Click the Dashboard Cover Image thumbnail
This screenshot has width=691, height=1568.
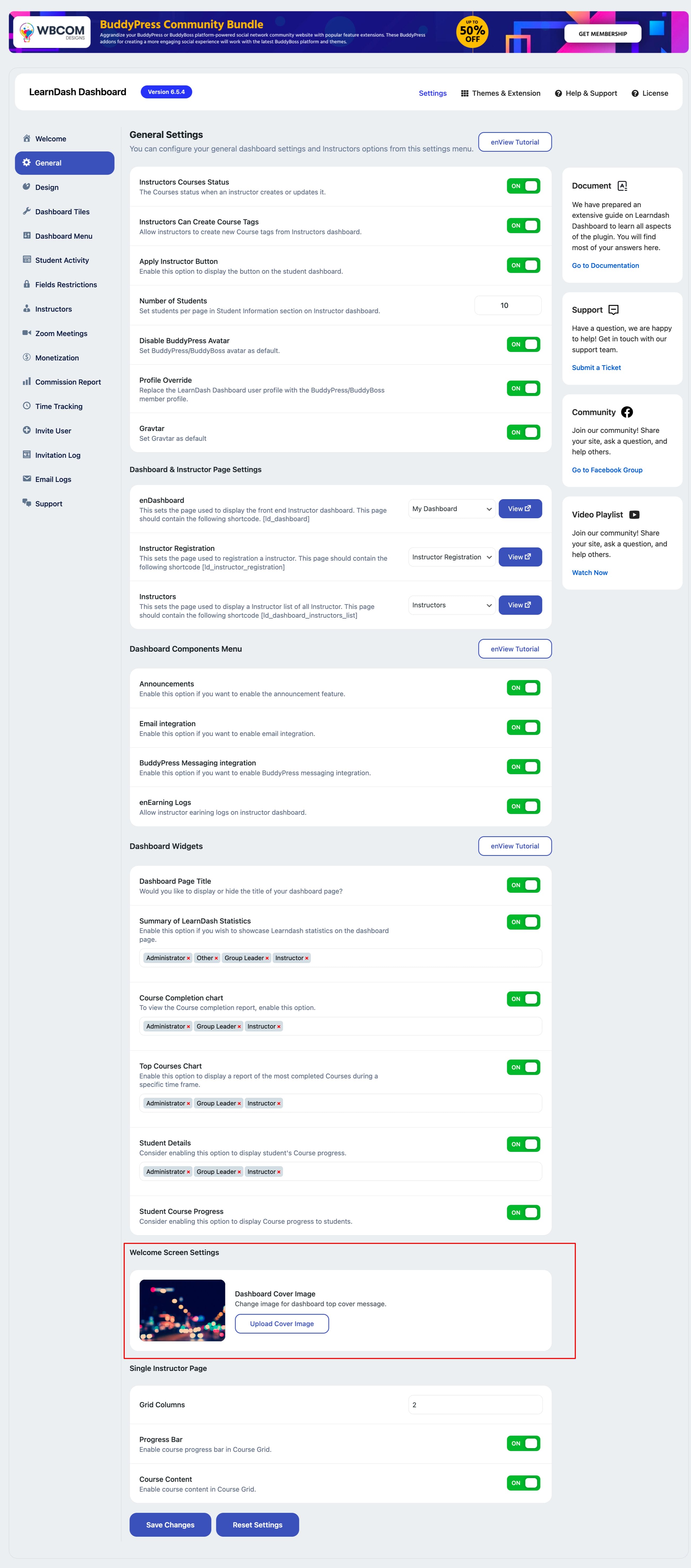(x=182, y=1310)
